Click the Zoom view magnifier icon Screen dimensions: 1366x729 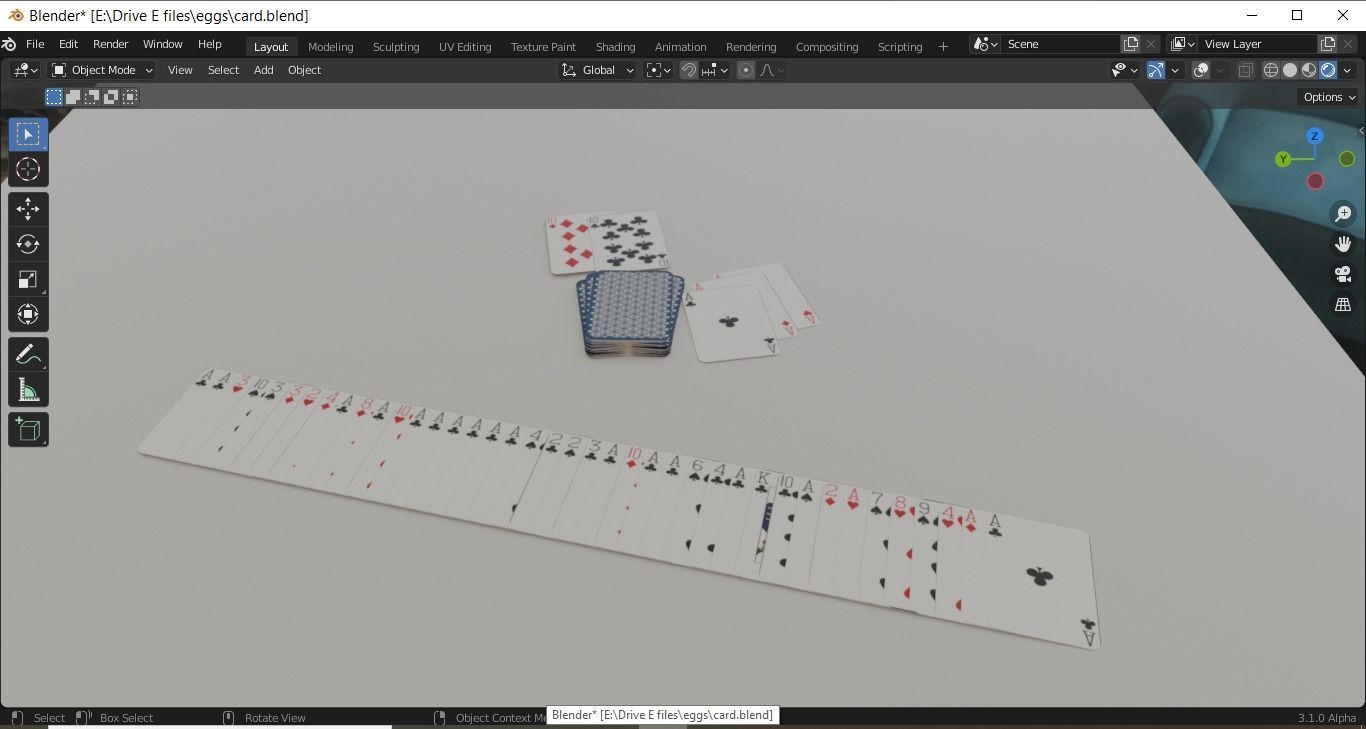click(x=1343, y=214)
